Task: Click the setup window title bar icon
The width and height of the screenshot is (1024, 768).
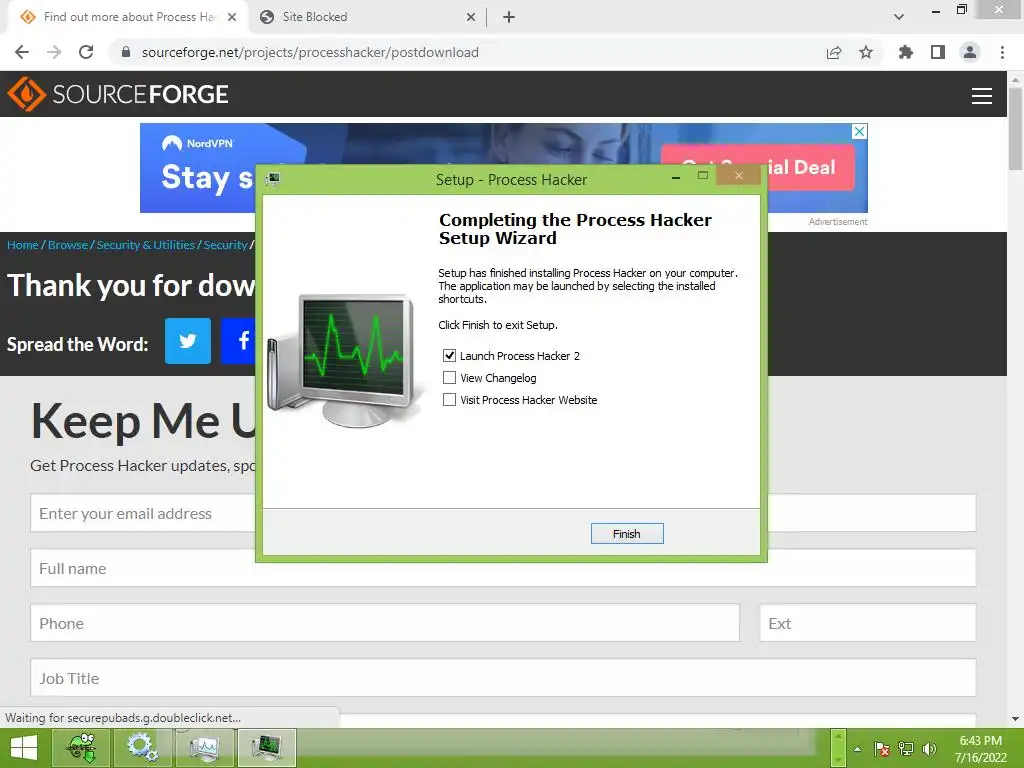Action: point(273,179)
